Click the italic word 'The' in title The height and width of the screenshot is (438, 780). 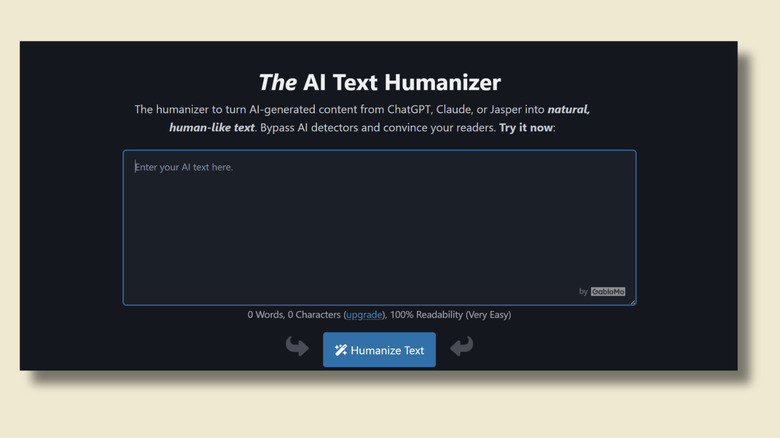[x=277, y=82]
